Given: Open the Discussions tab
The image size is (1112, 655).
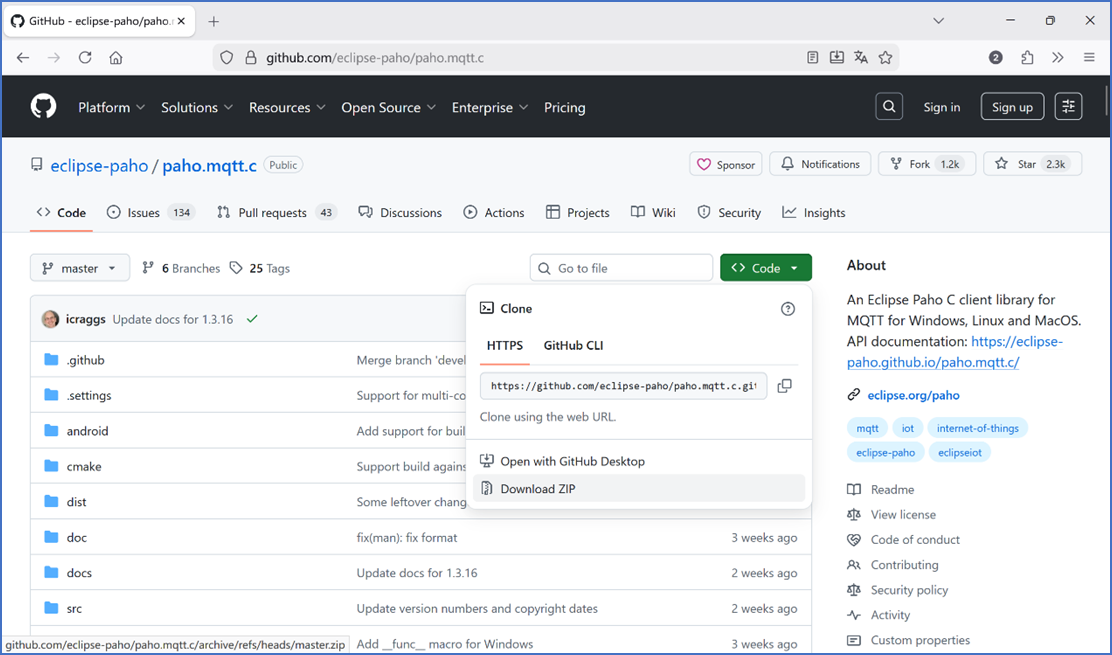Looking at the screenshot, I should coord(400,213).
